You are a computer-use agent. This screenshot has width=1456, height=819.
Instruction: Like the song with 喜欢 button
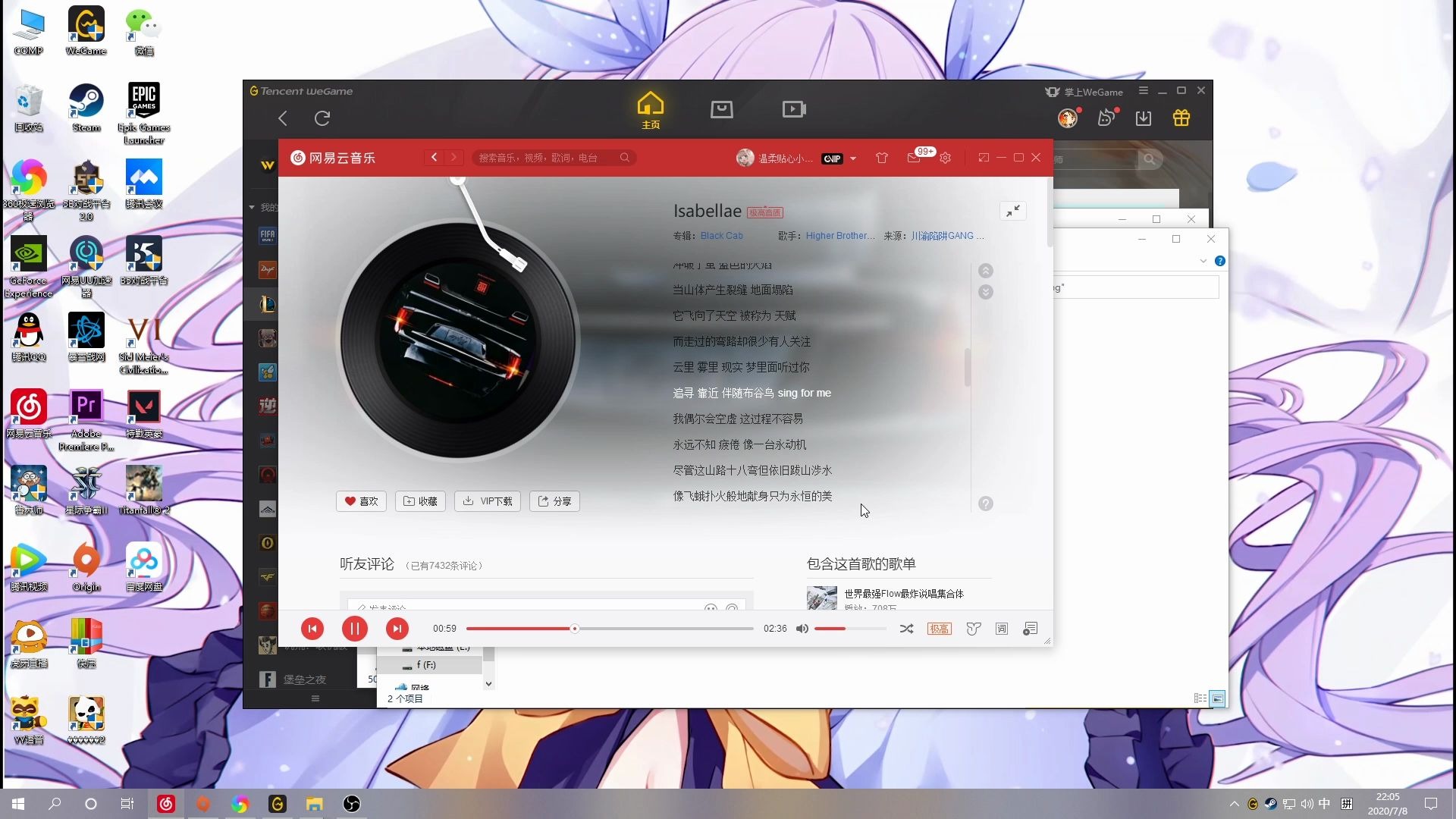click(361, 501)
